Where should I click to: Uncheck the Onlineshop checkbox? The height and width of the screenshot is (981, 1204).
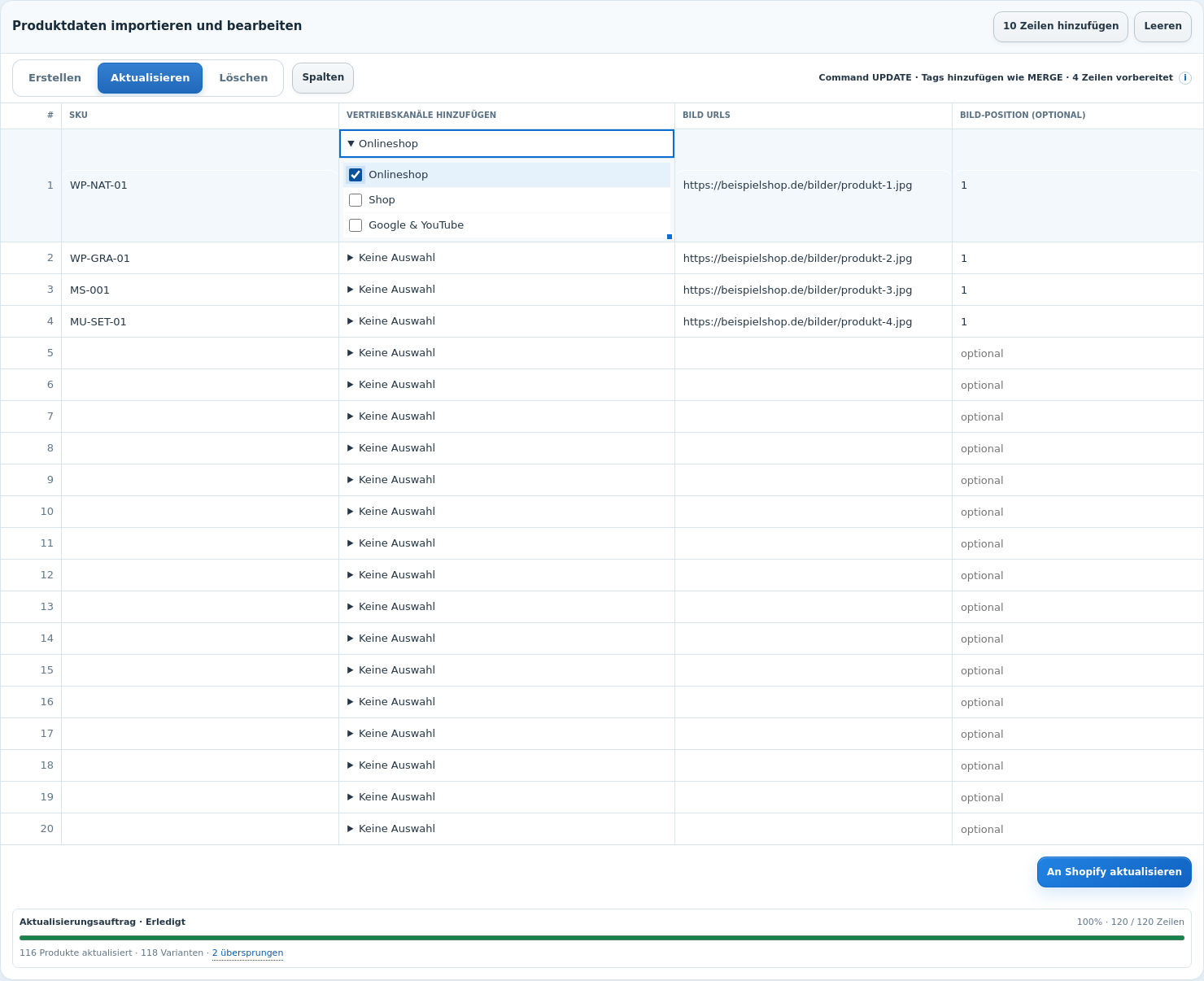tap(356, 175)
